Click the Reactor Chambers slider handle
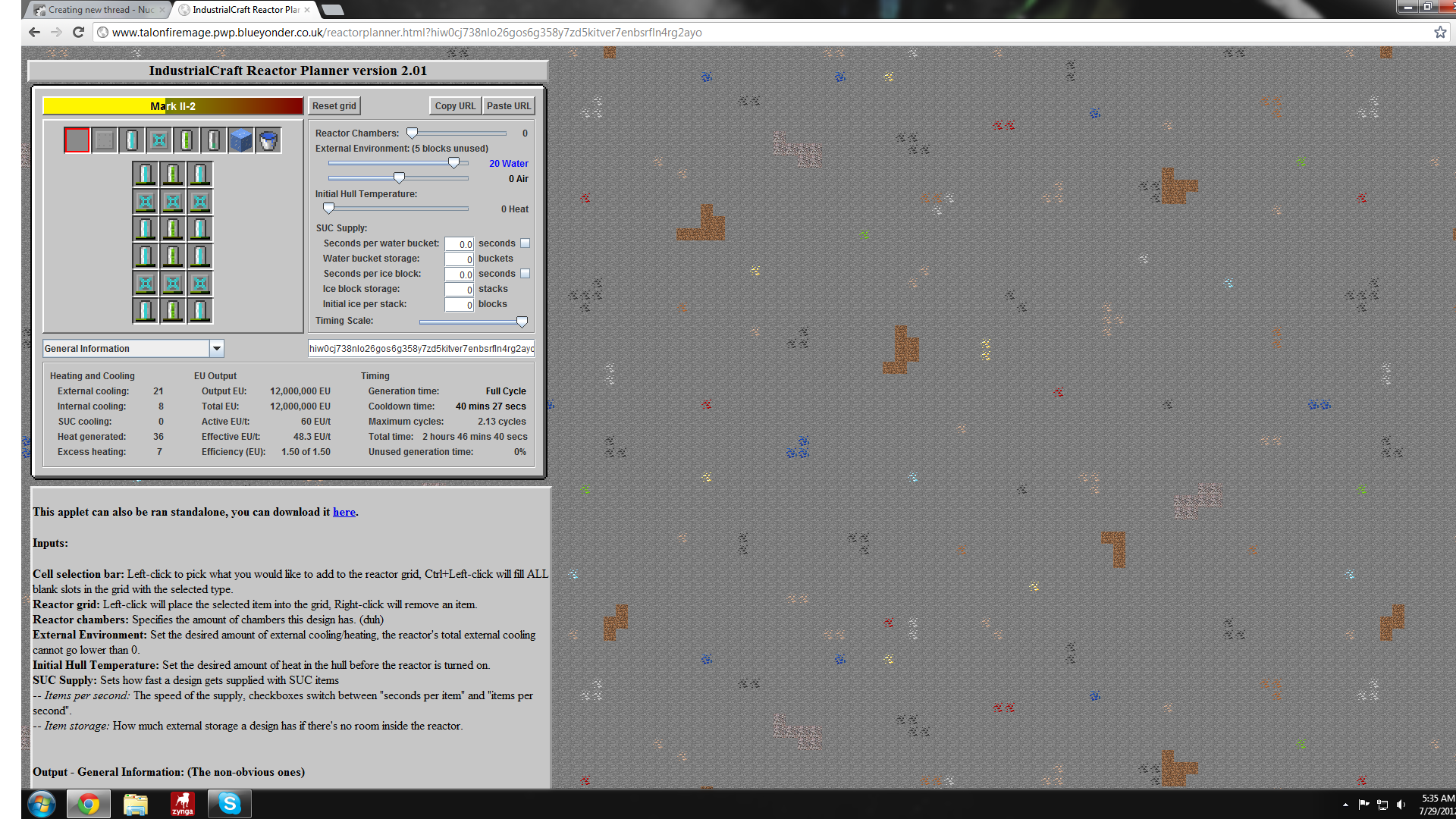 [412, 133]
